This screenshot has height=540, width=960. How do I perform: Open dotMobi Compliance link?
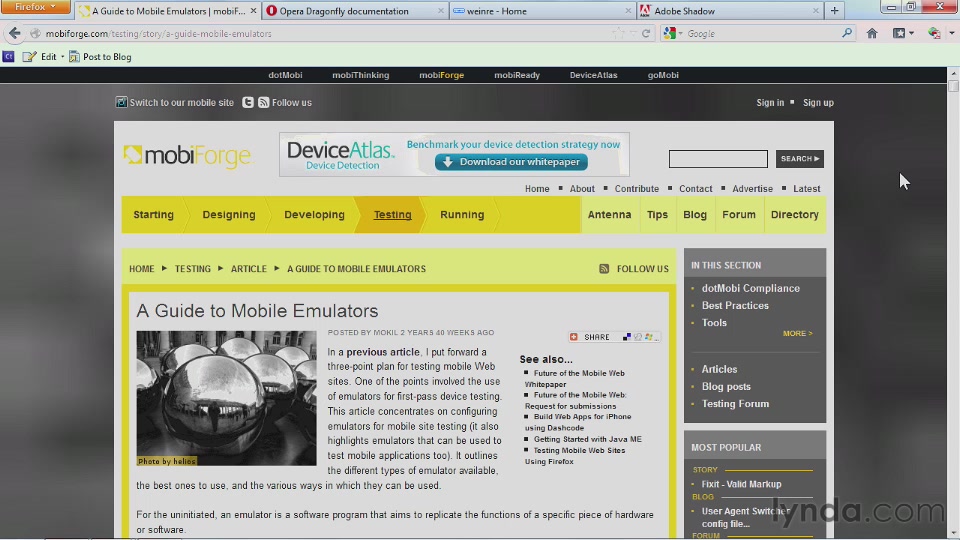click(x=751, y=288)
